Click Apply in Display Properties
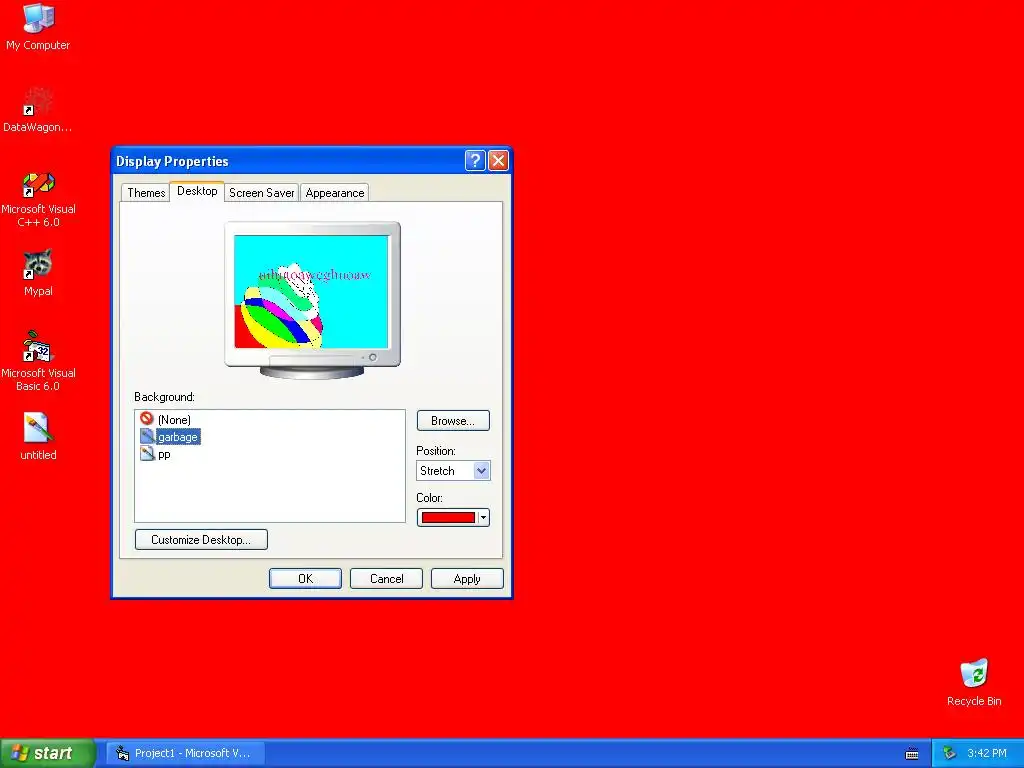 [467, 579]
